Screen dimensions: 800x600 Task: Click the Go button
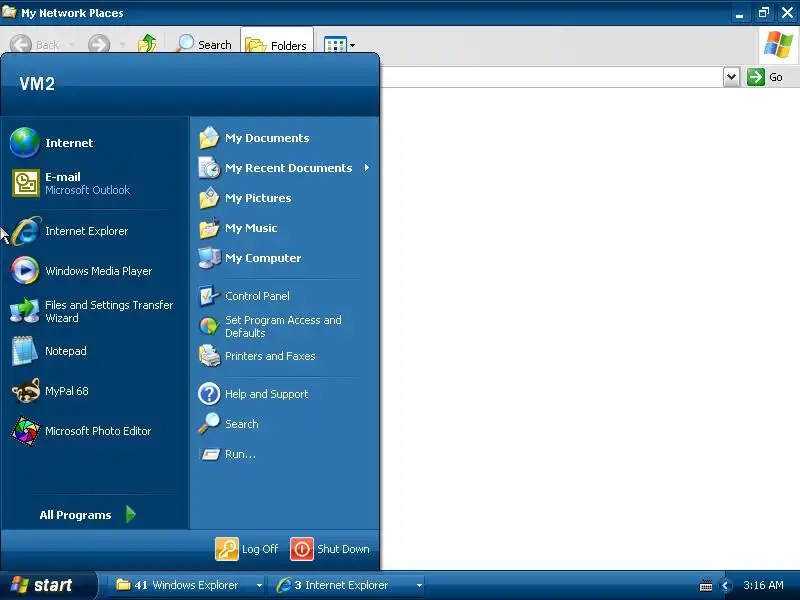click(765, 77)
